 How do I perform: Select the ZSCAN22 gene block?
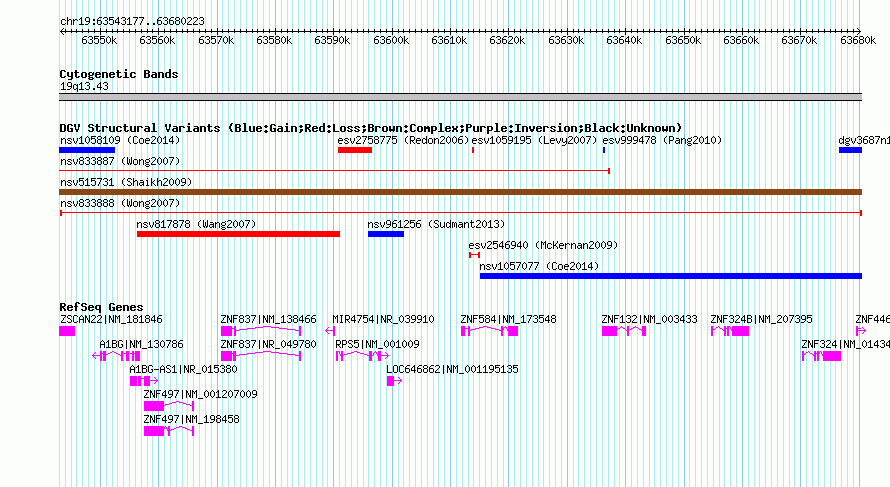tap(67, 331)
